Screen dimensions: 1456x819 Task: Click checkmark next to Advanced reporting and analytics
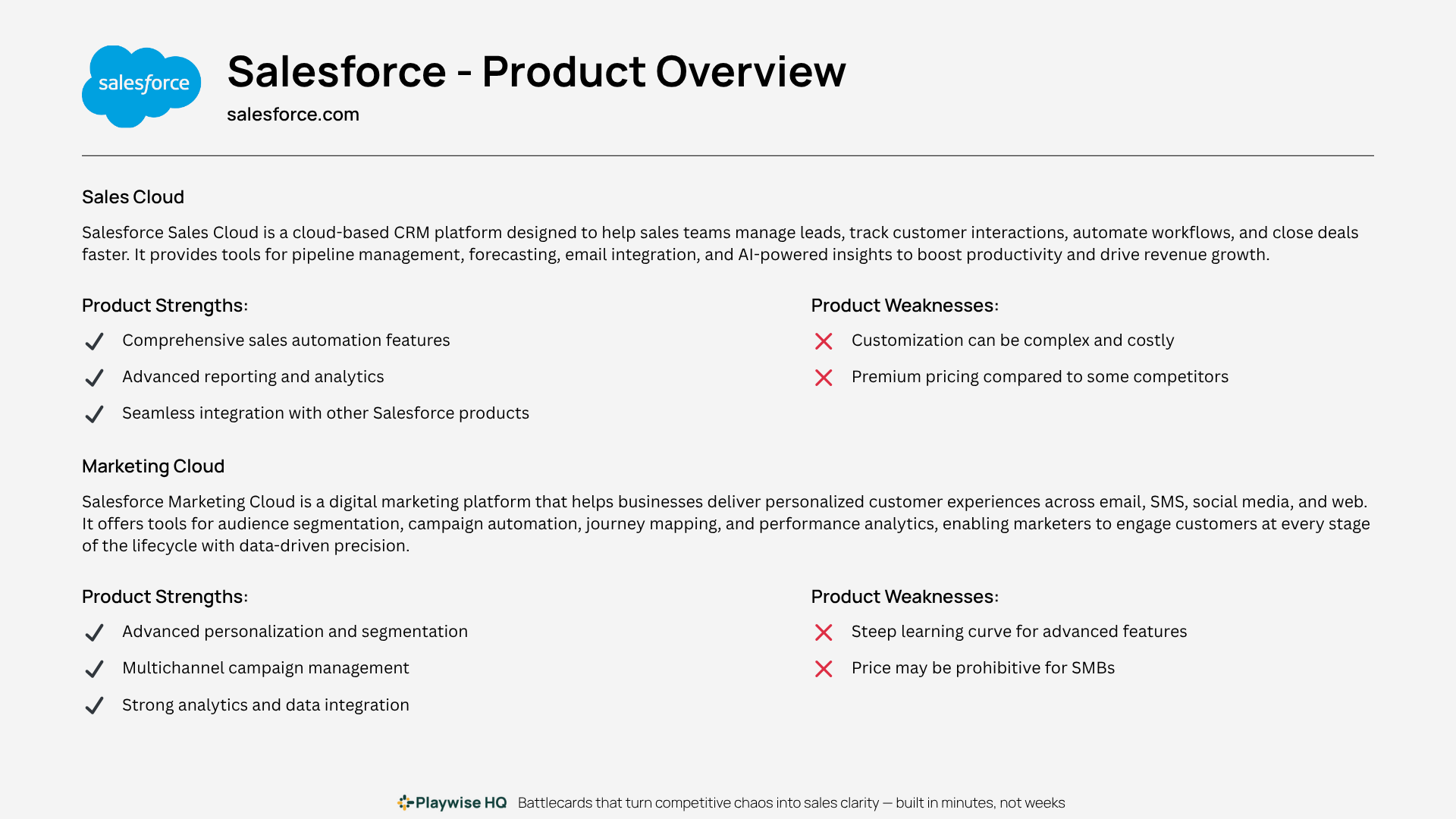click(x=94, y=378)
